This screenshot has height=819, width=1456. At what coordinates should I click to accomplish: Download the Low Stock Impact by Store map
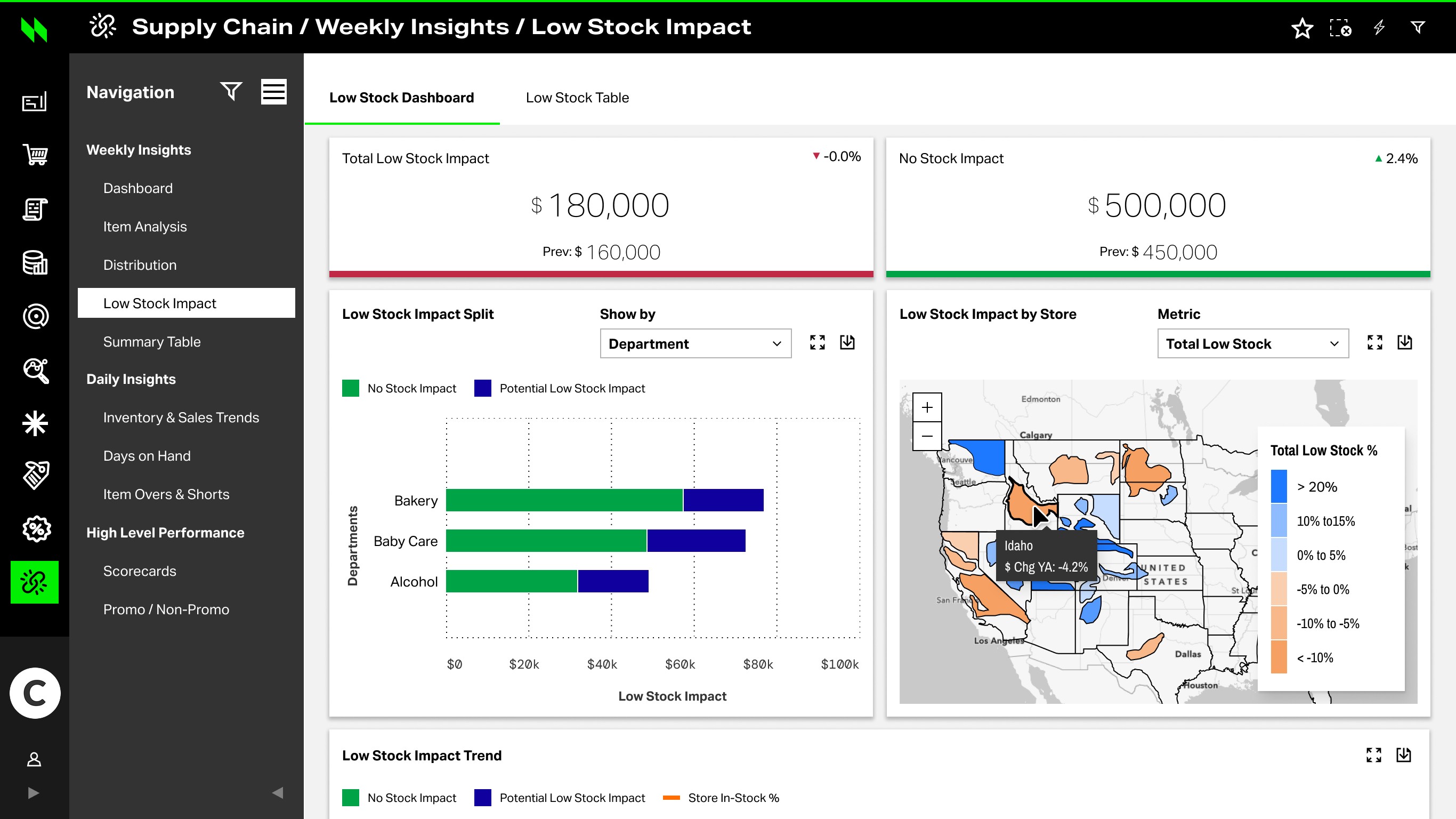click(1404, 342)
